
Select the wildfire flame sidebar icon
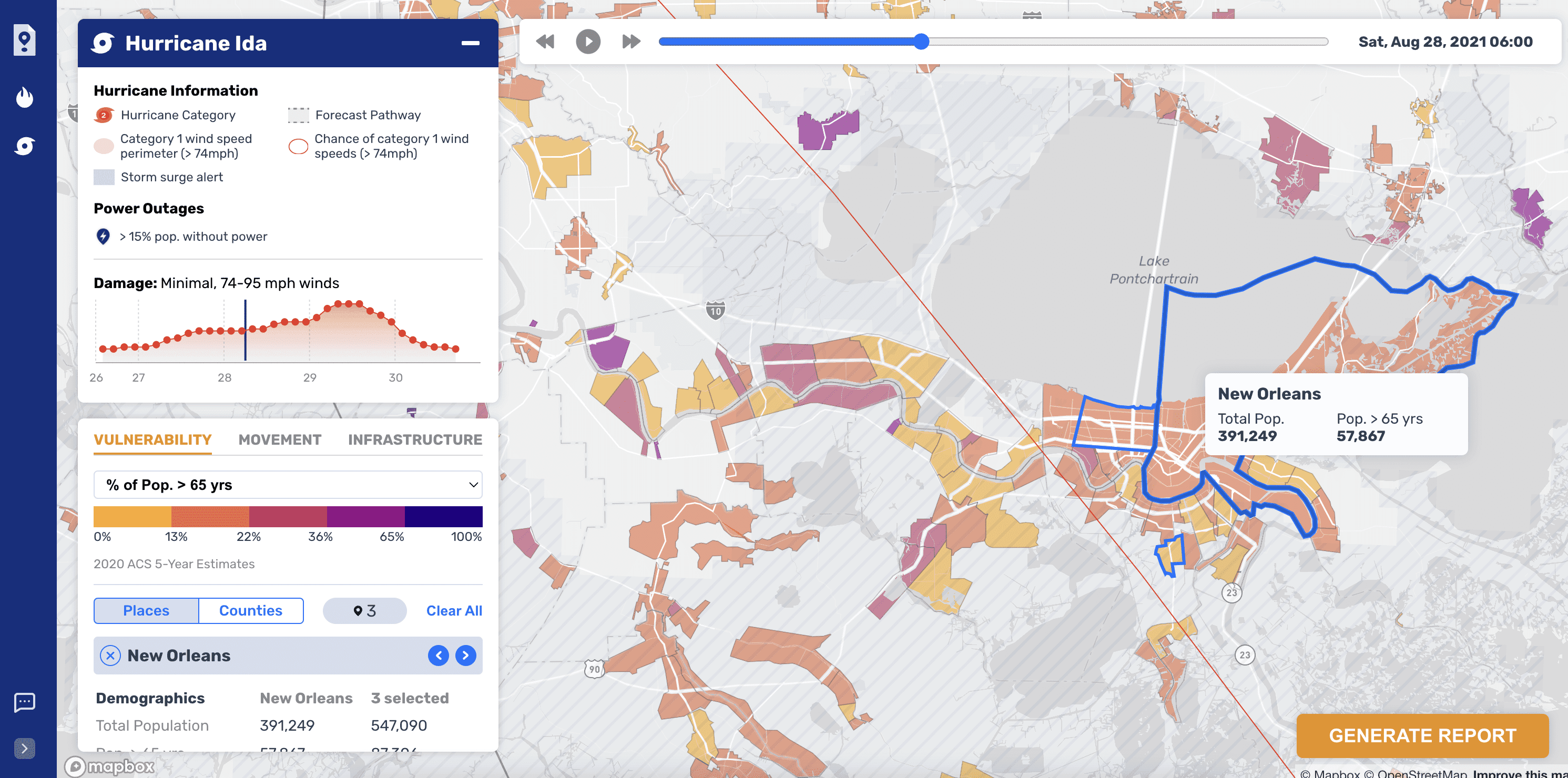coord(24,97)
